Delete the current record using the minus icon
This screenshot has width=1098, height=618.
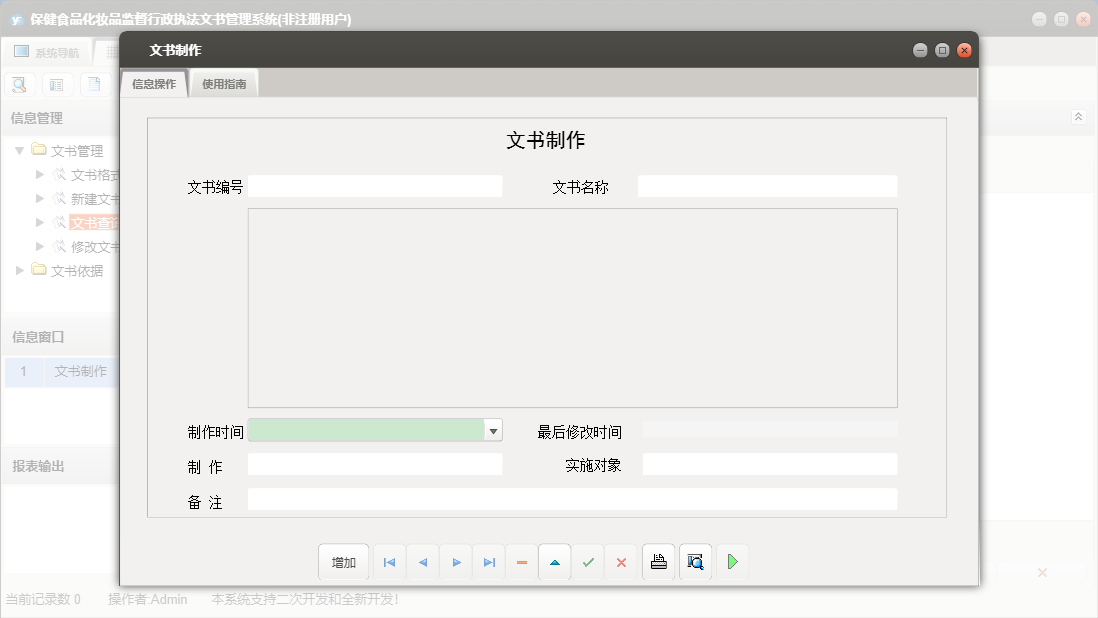pyautogui.click(x=521, y=561)
